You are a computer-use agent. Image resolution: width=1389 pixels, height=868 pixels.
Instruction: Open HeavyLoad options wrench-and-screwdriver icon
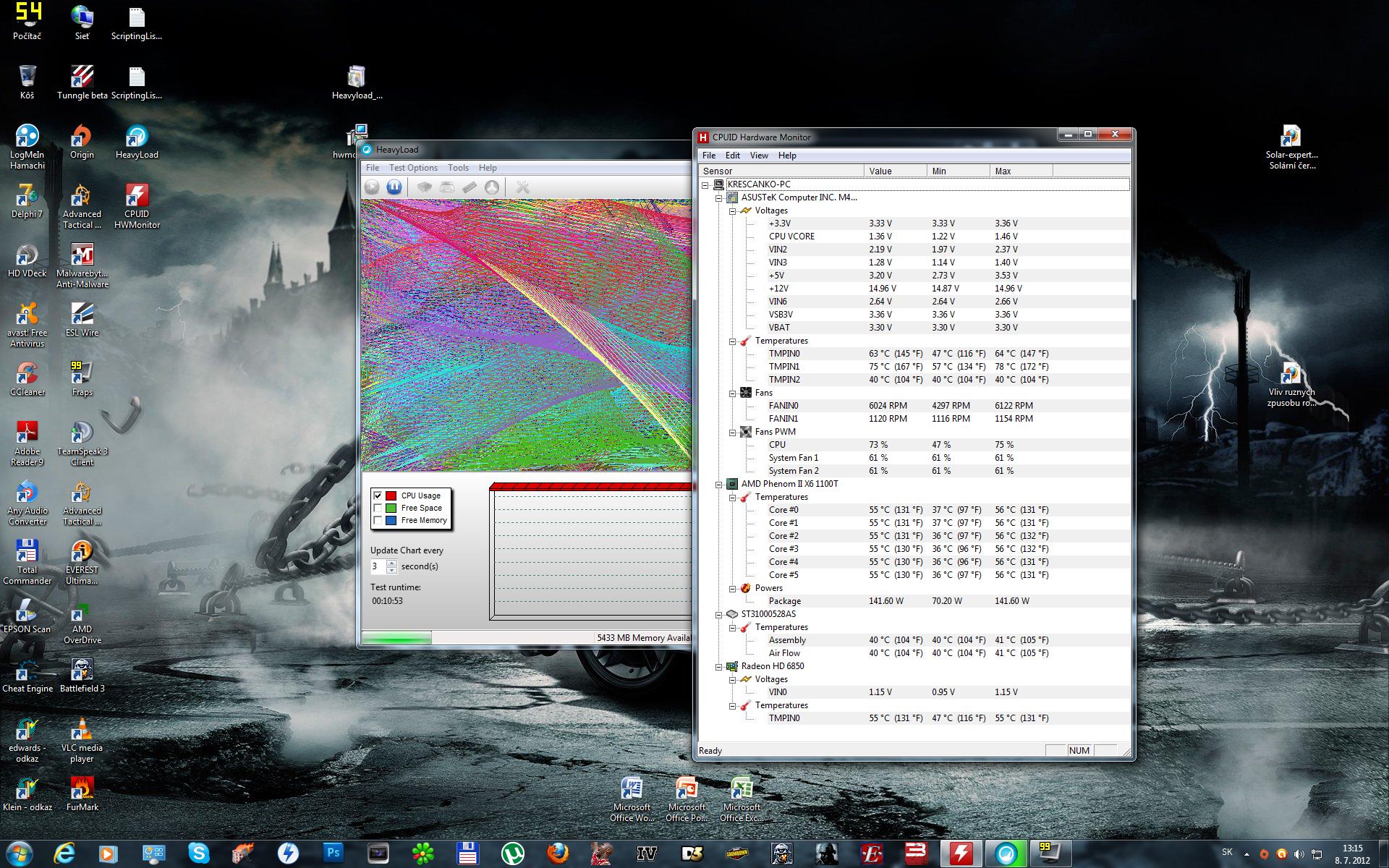[522, 187]
